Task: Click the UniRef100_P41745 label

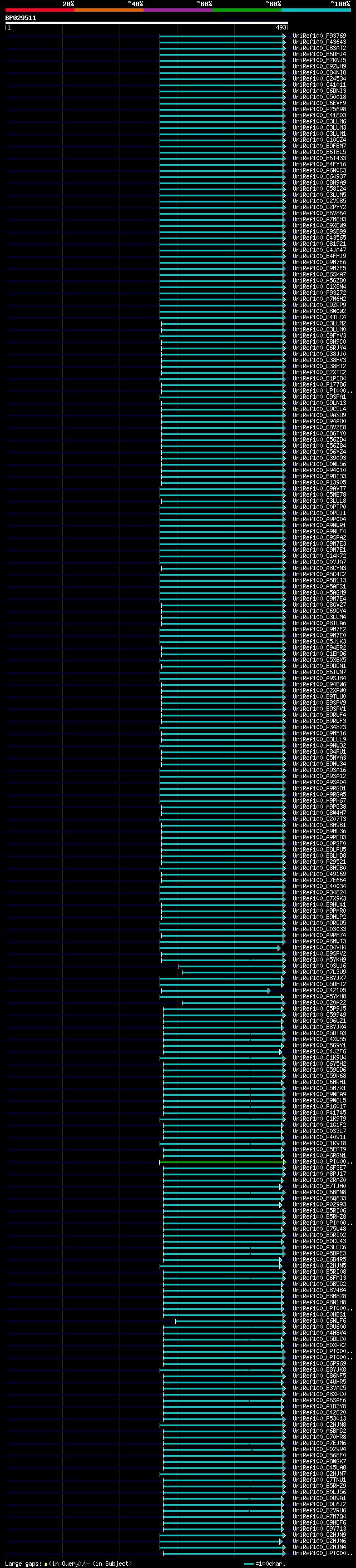Action: coord(319,1112)
